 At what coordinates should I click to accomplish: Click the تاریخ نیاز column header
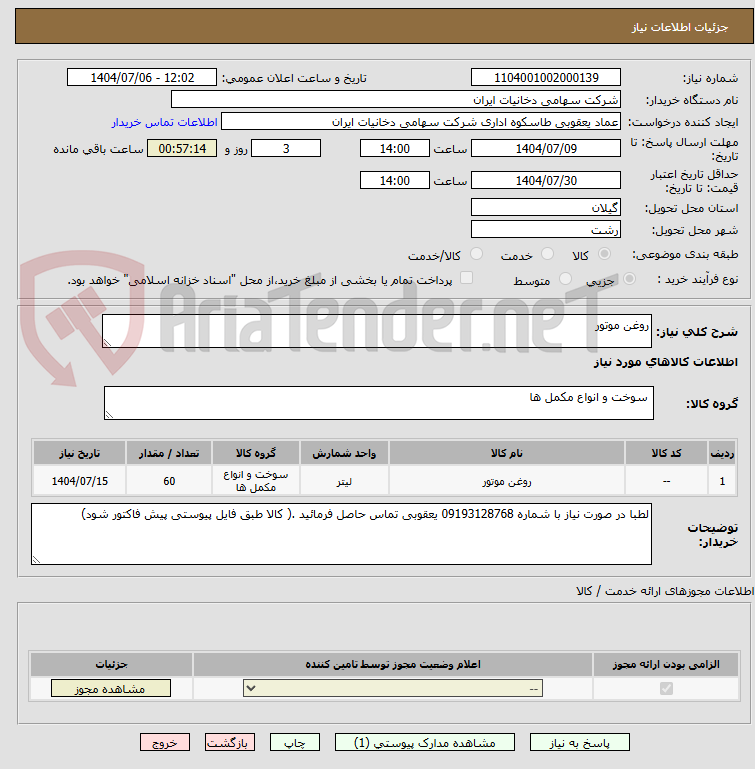(x=79, y=453)
